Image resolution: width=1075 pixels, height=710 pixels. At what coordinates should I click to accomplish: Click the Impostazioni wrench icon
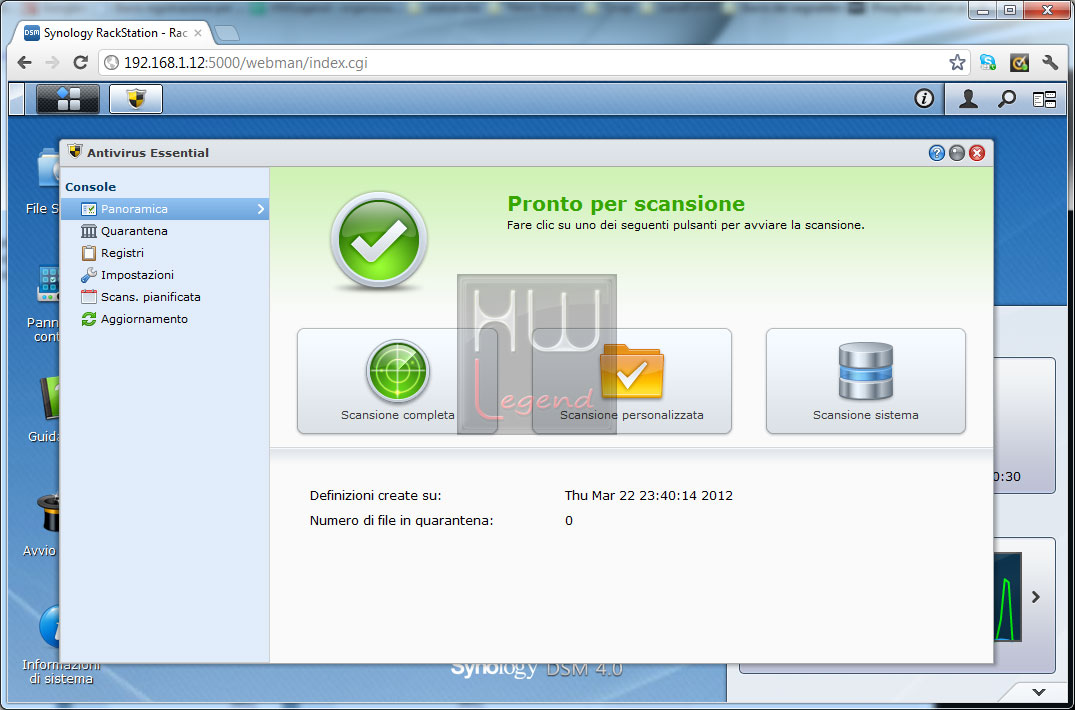coord(88,275)
